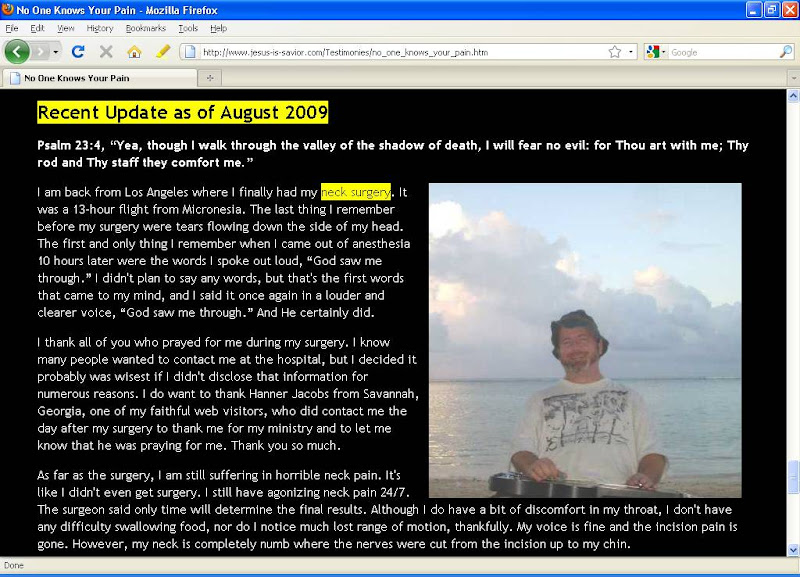
Task: Select the yellow highlighter toolbar icon
Action: coord(162,52)
